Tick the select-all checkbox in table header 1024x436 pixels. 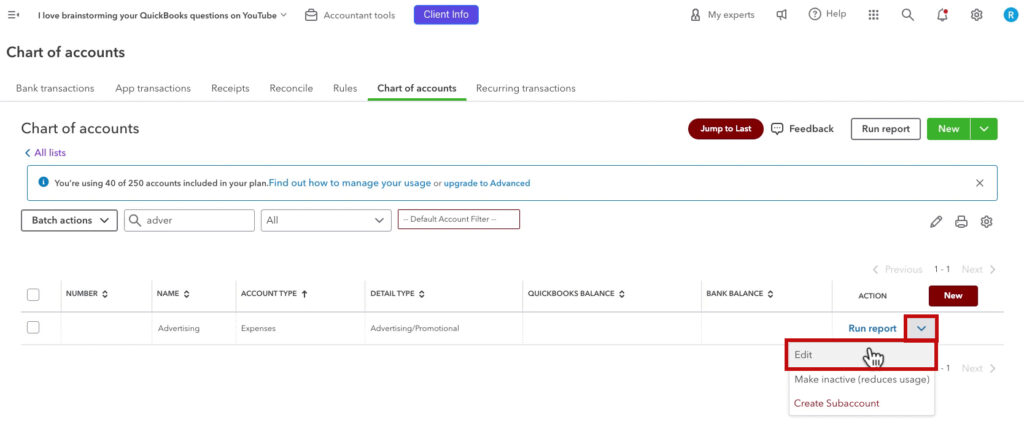33,295
